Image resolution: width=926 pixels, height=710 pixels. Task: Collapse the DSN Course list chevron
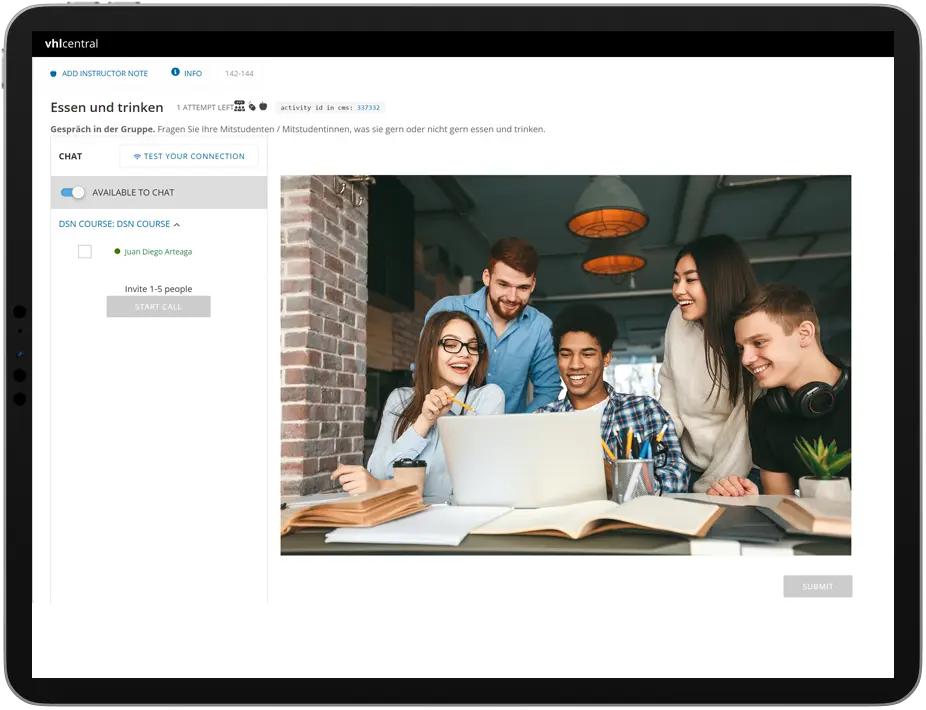[x=177, y=225]
